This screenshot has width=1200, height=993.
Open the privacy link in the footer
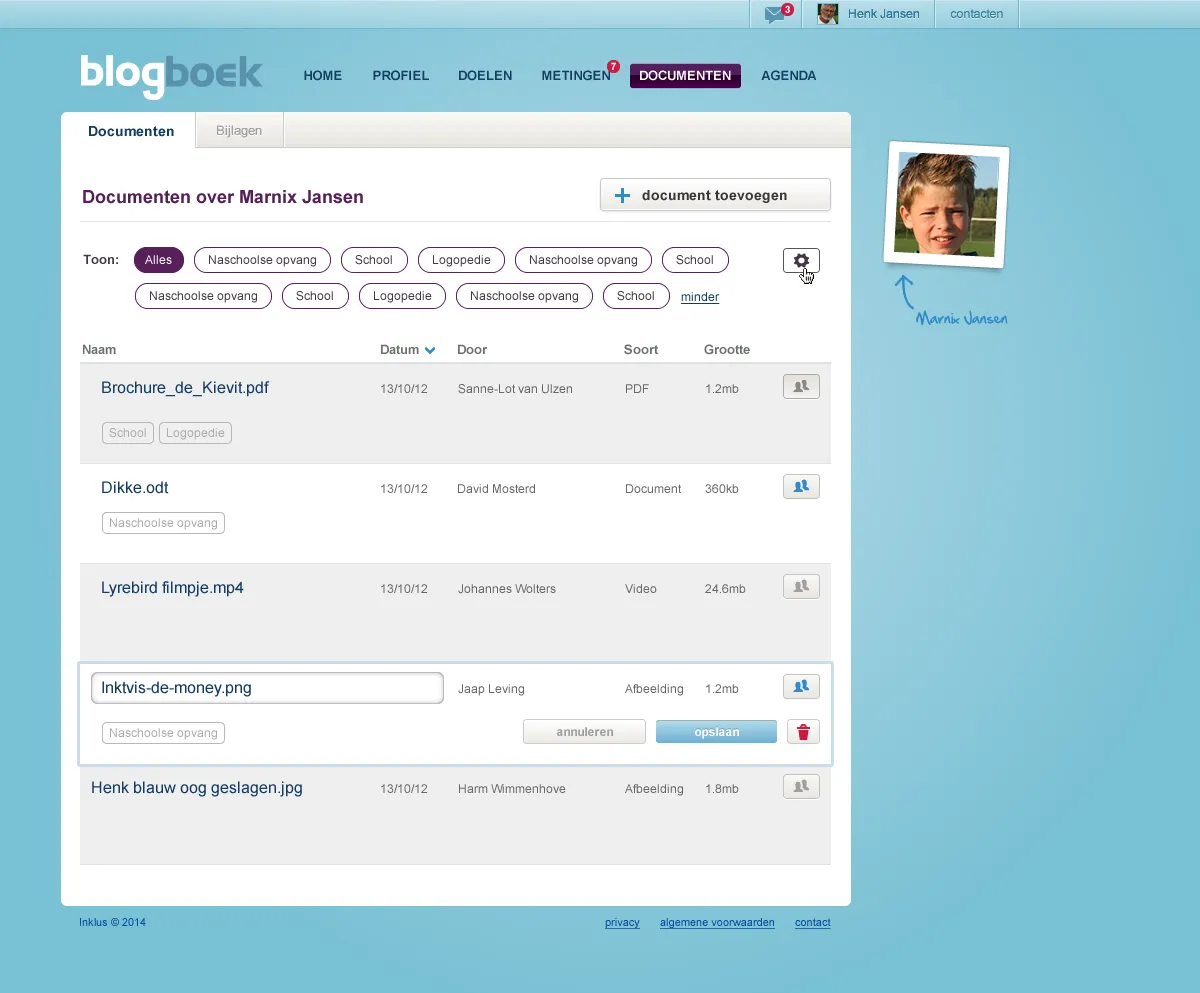click(622, 922)
